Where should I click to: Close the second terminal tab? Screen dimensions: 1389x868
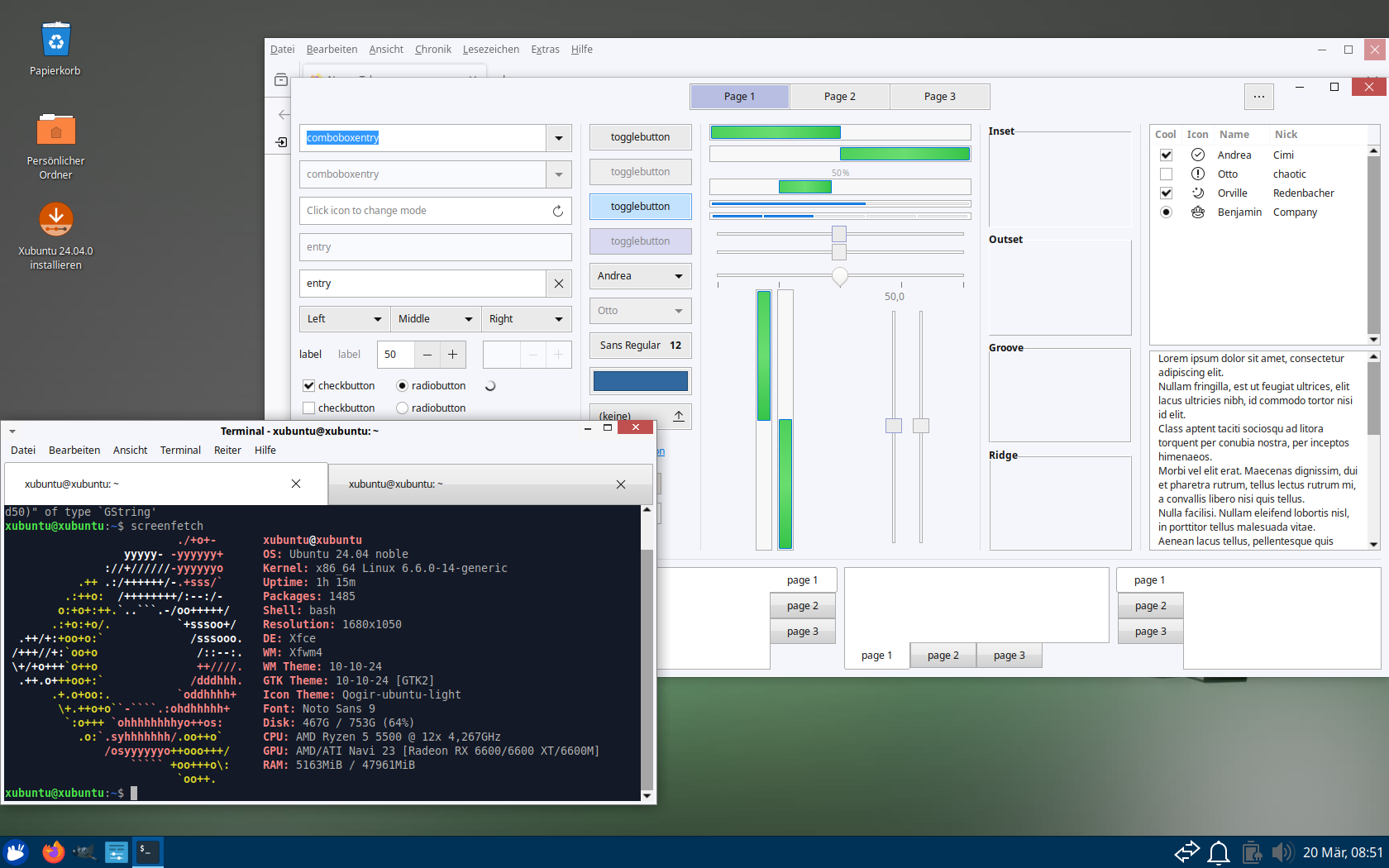tap(621, 484)
